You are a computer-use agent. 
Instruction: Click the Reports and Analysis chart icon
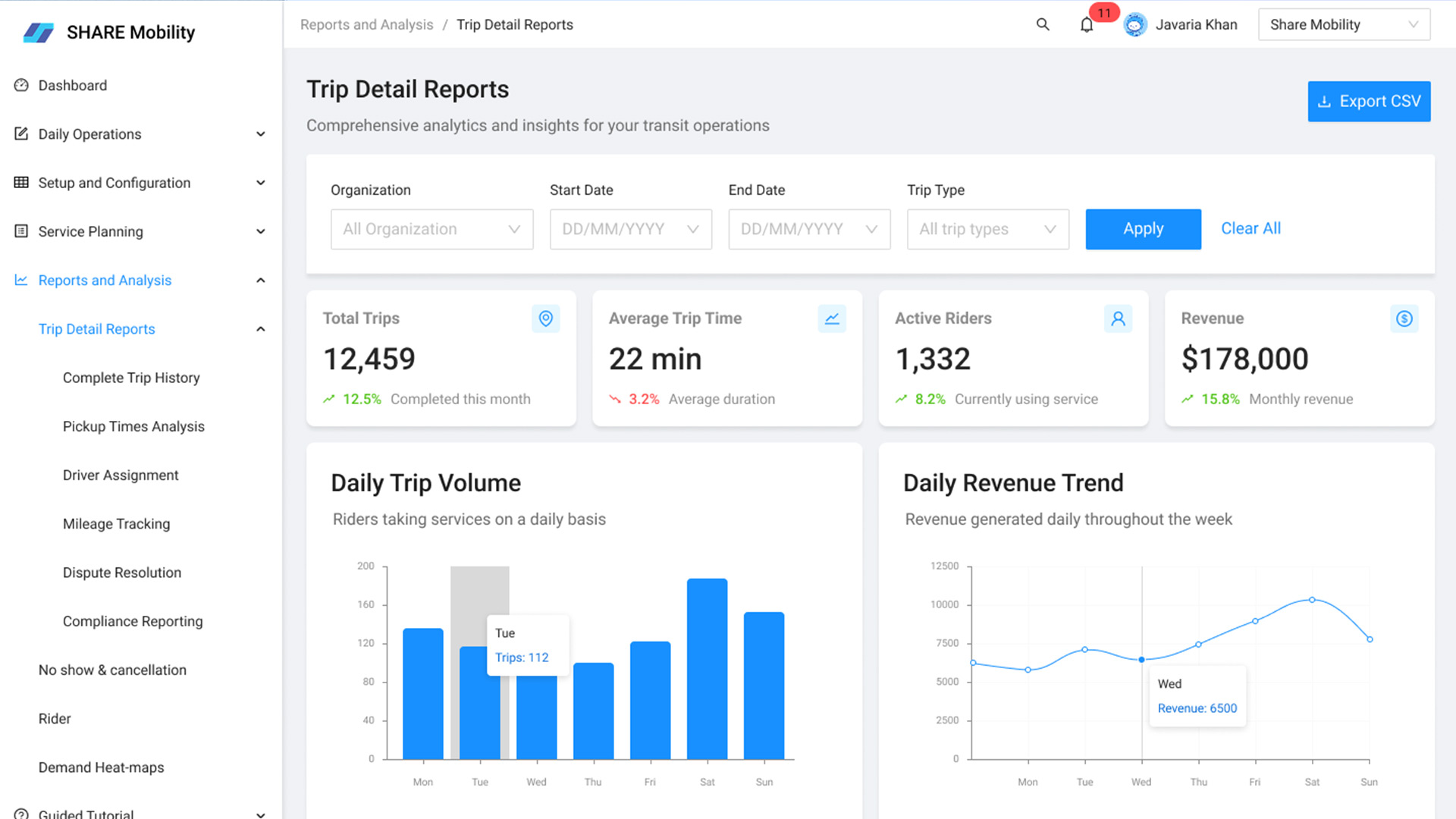tap(20, 280)
